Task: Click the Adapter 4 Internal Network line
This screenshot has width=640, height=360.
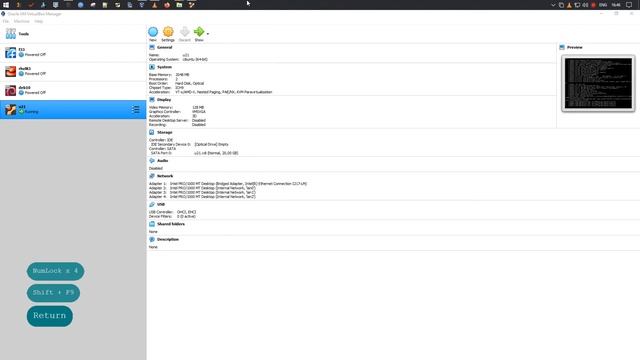Action: [x=202, y=197]
